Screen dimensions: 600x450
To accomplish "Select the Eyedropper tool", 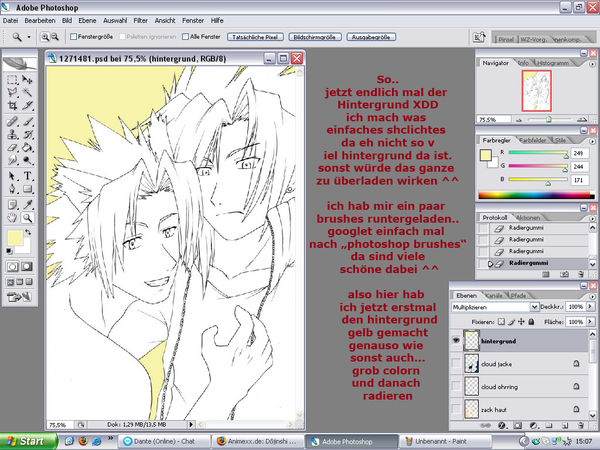I will tap(27, 205).
